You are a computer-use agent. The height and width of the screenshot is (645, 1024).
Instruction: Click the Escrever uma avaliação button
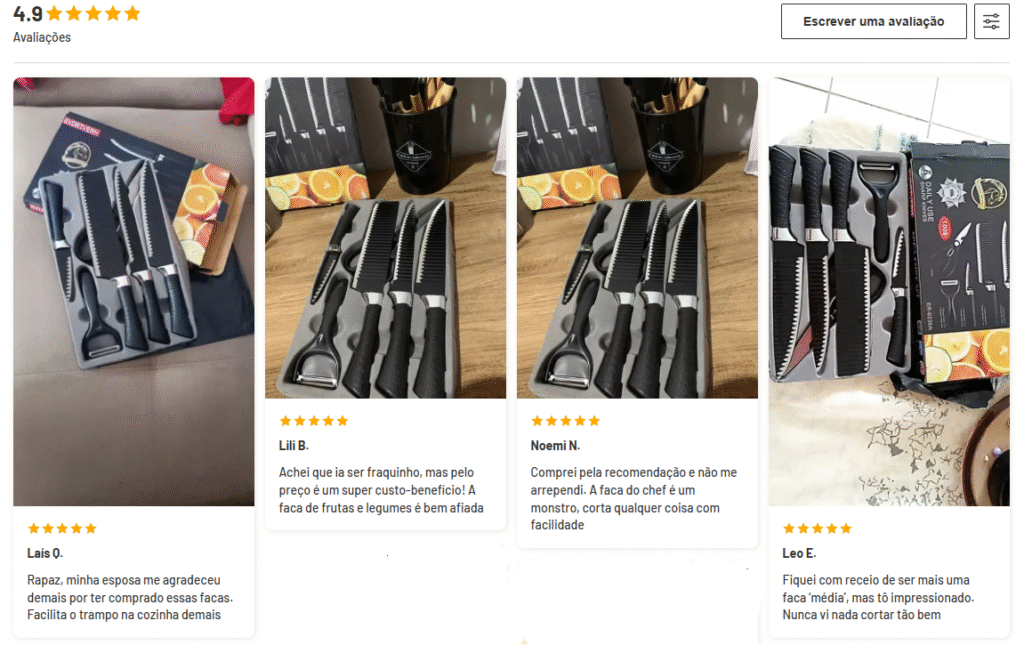click(x=873, y=21)
